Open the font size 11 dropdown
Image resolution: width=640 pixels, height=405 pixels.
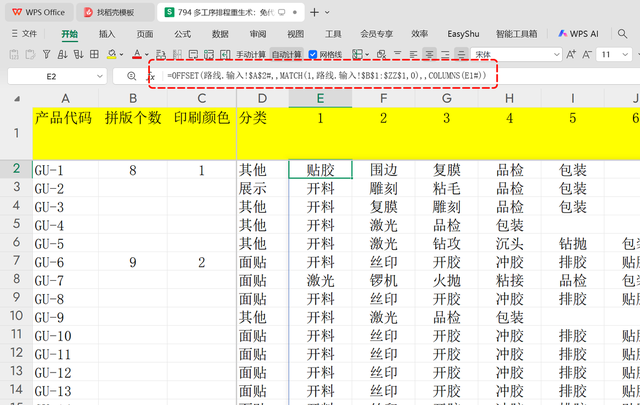tap(625, 55)
